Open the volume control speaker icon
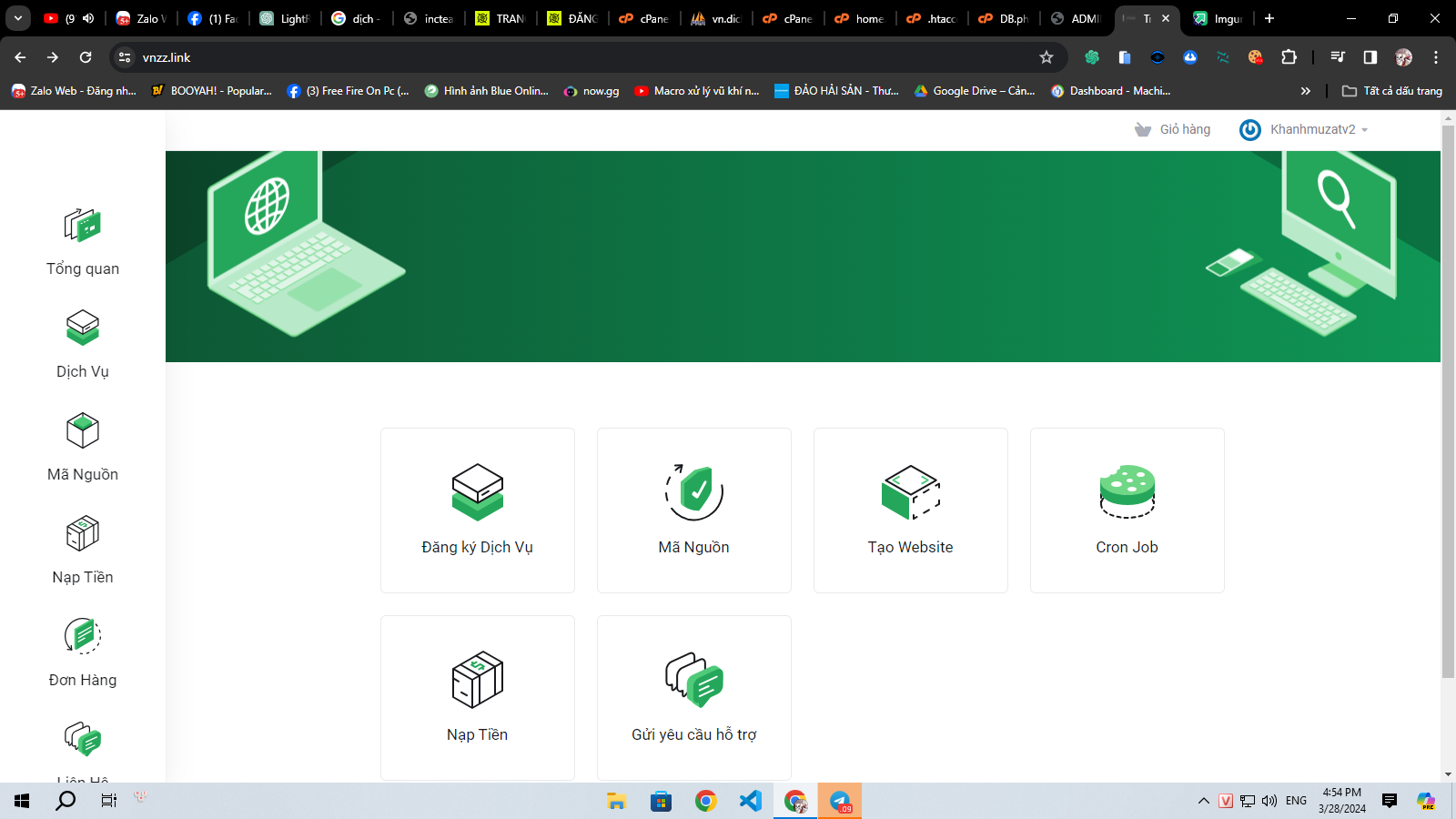Image resolution: width=1456 pixels, height=819 pixels. (1268, 802)
